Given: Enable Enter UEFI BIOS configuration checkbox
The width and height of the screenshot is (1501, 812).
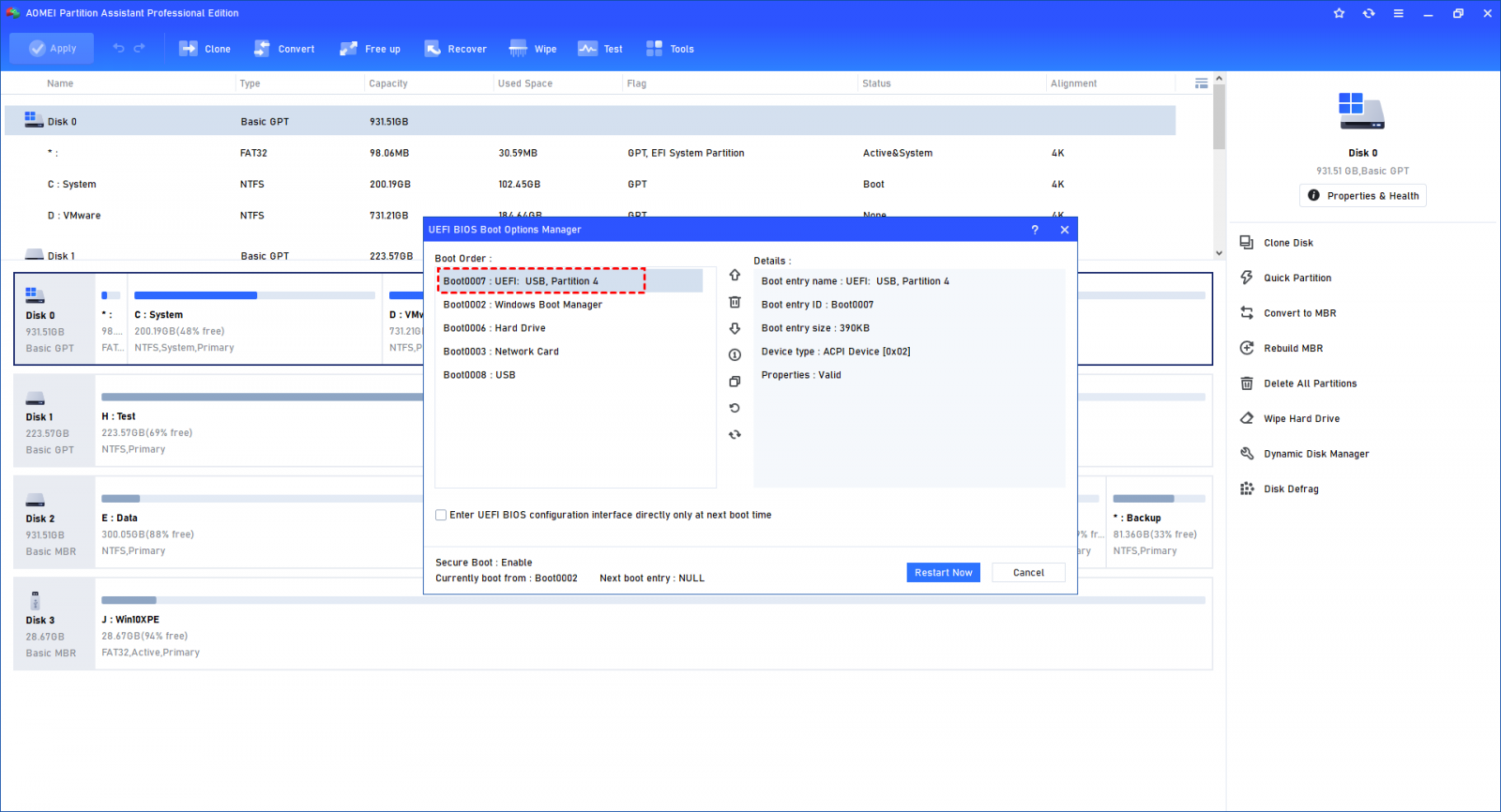Looking at the screenshot, I should [441, 515].
